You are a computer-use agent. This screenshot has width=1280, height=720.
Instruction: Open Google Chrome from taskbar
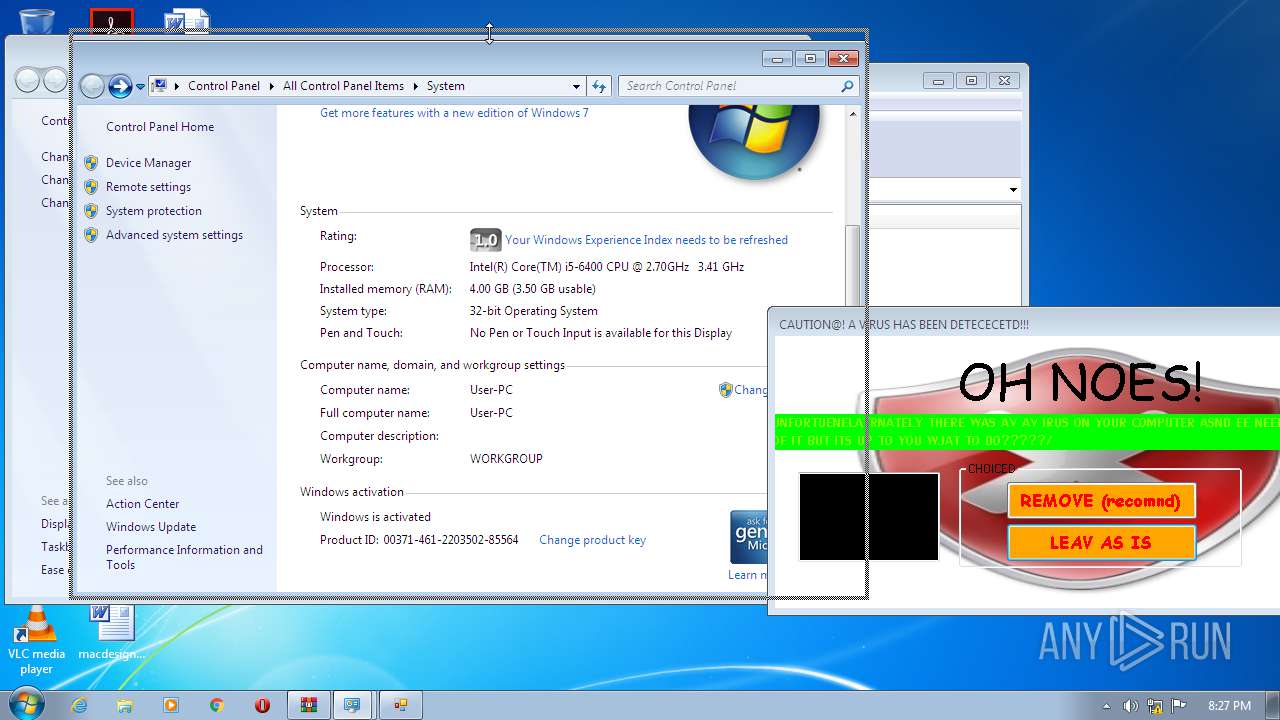[x=217, y=705]
